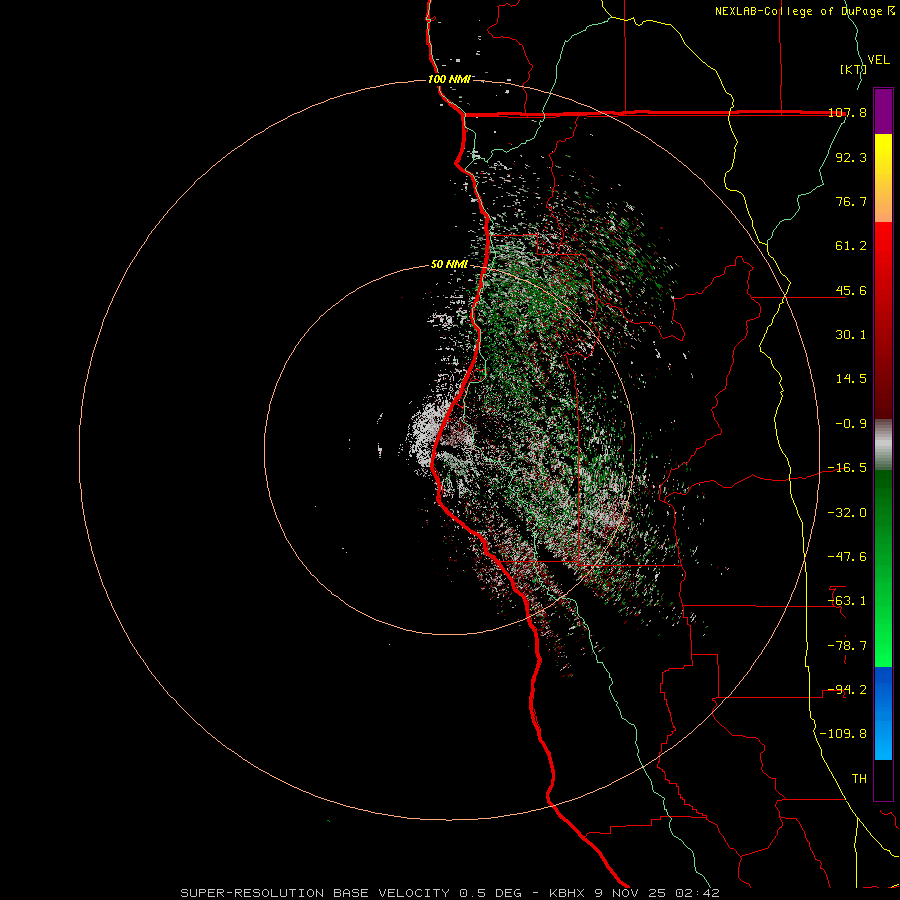
Task: Click the -63.1 velocity scale value
Action: click(847, 601)
